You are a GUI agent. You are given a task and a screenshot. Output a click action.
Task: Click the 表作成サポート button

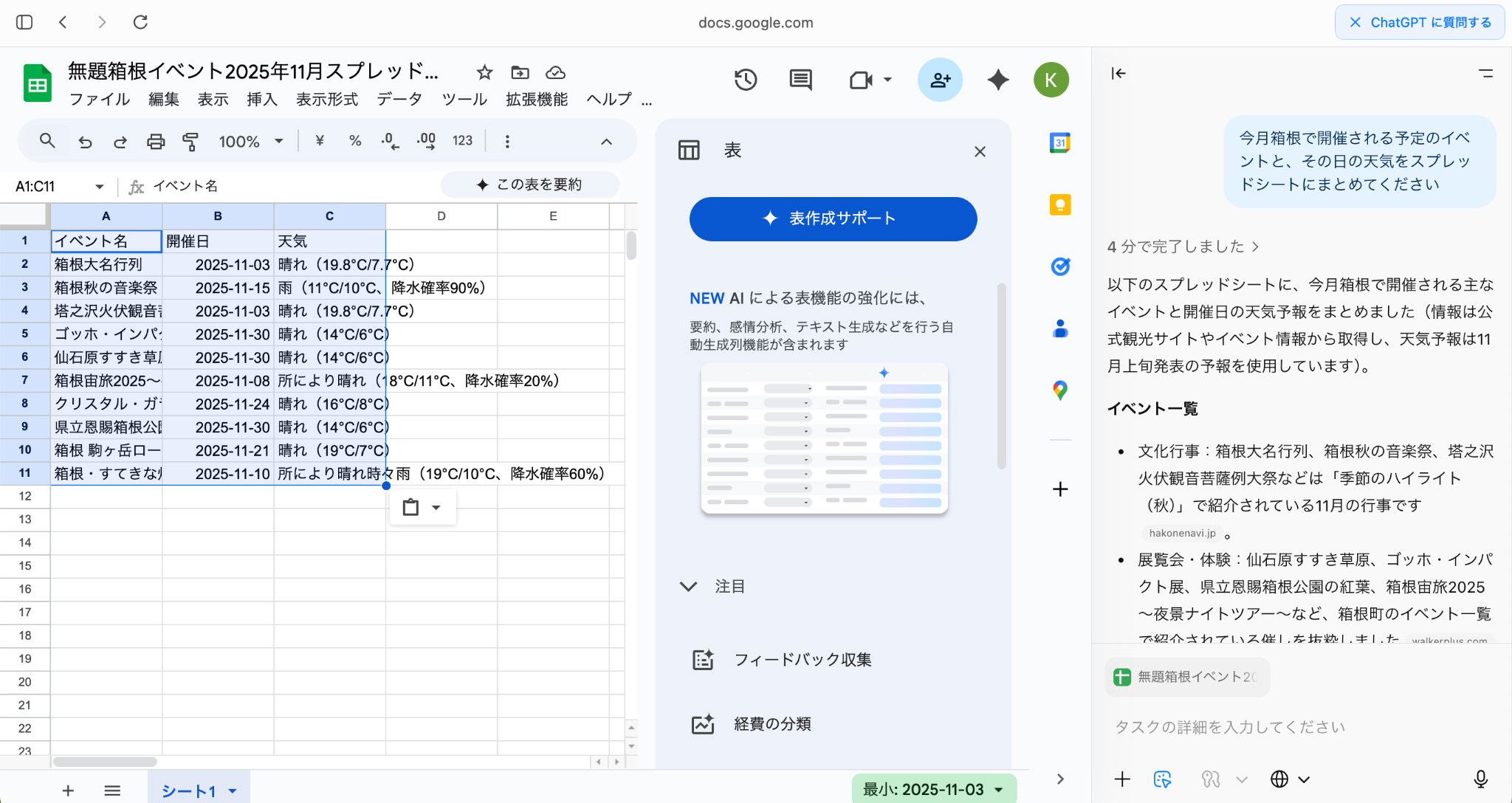(833, 218)
